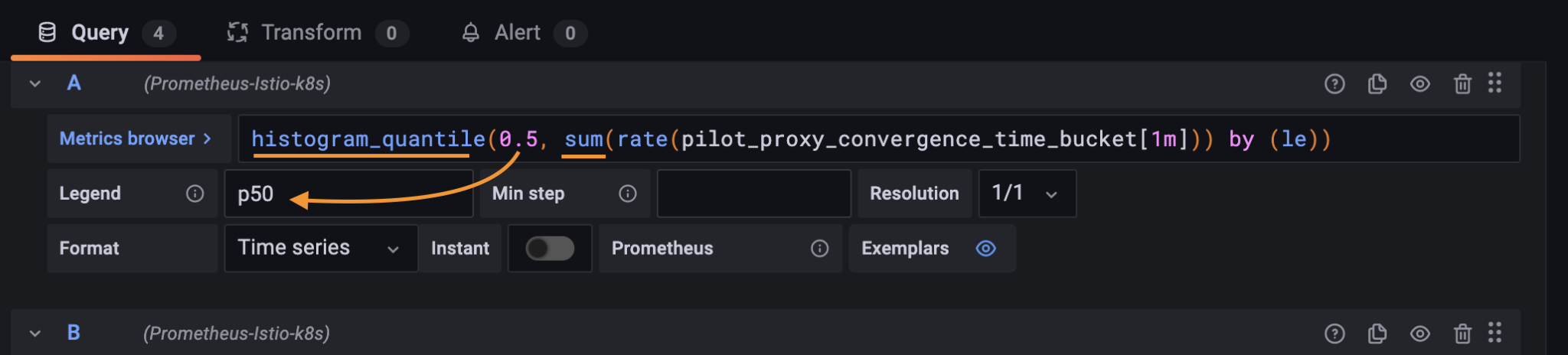This screenshot has width=1568, height=355.
Task: Hide query B response with eye icon
Action: 1420,334
